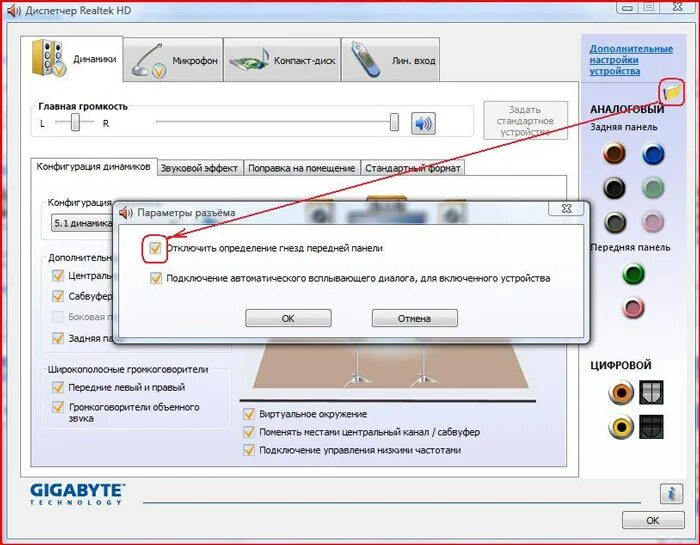Click the yellow coaxial digital jack
Image resolution: width=700 pixels, height=545 pixels.
(621, 427)
